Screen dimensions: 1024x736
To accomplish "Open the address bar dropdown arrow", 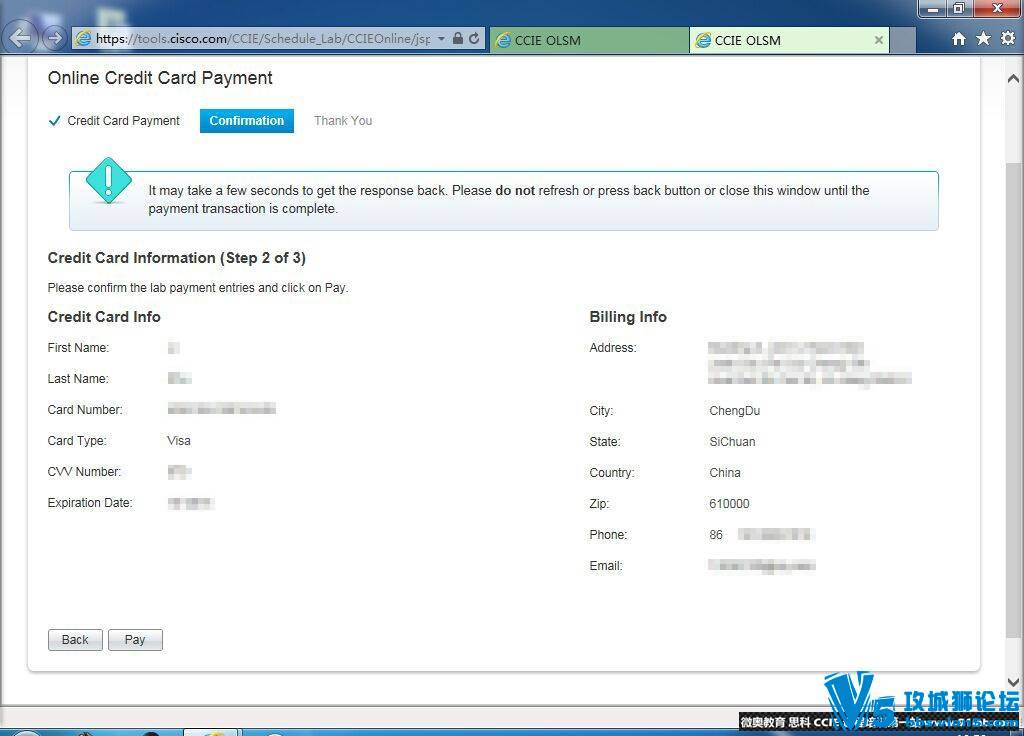I will (x=441, y=39).
